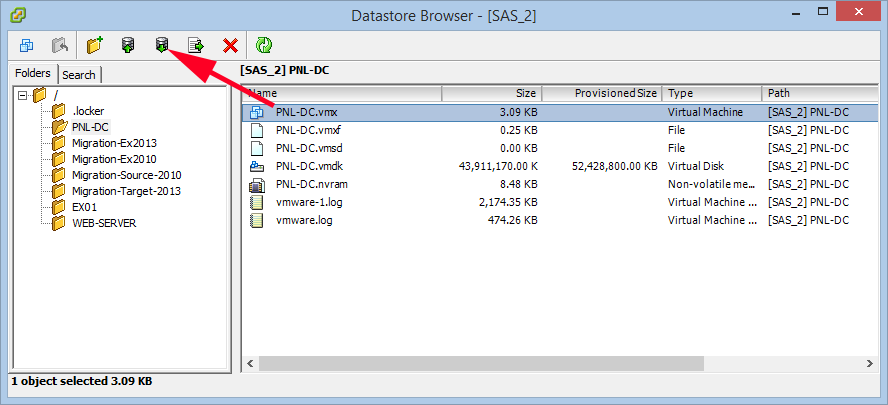The image size is (888, 405).
Task: Click the vmware.log file icon
Action: click(x=257, y=220)
